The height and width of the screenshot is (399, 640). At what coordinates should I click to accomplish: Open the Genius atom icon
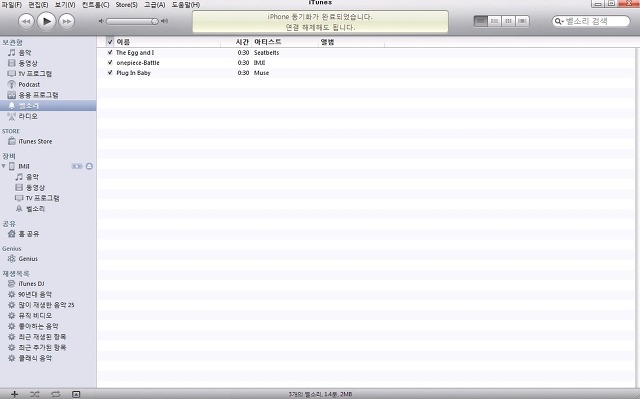tap(11, 259)
